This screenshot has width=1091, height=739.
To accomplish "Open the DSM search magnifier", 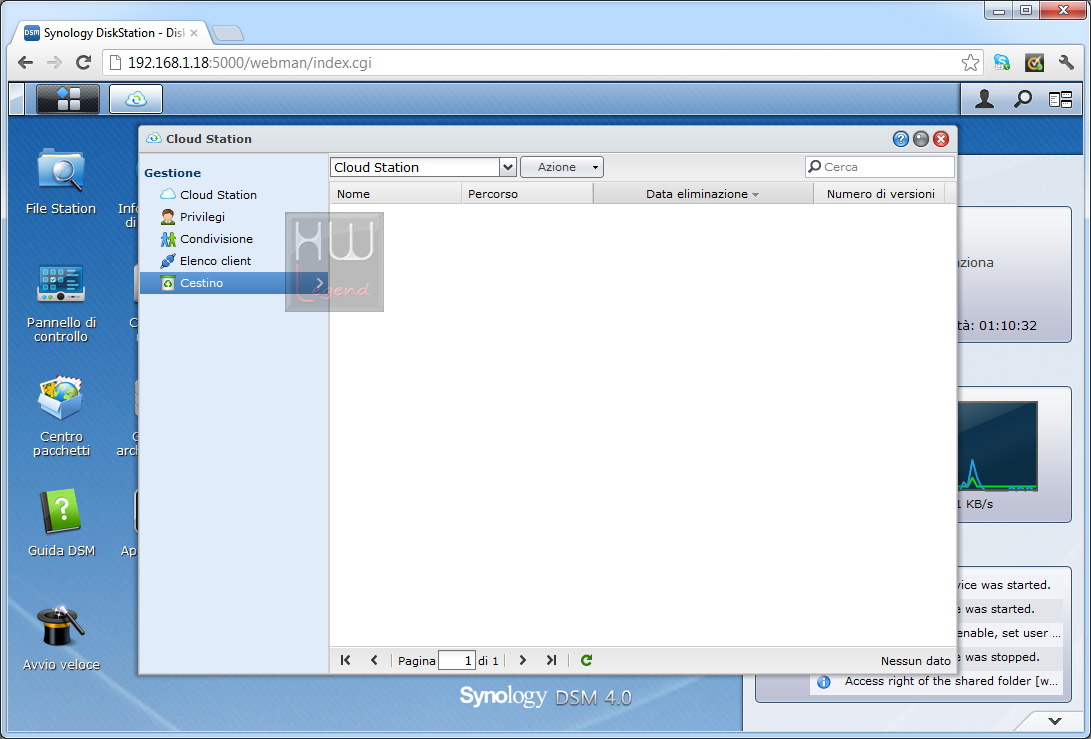I will (x=1022, y=99).
